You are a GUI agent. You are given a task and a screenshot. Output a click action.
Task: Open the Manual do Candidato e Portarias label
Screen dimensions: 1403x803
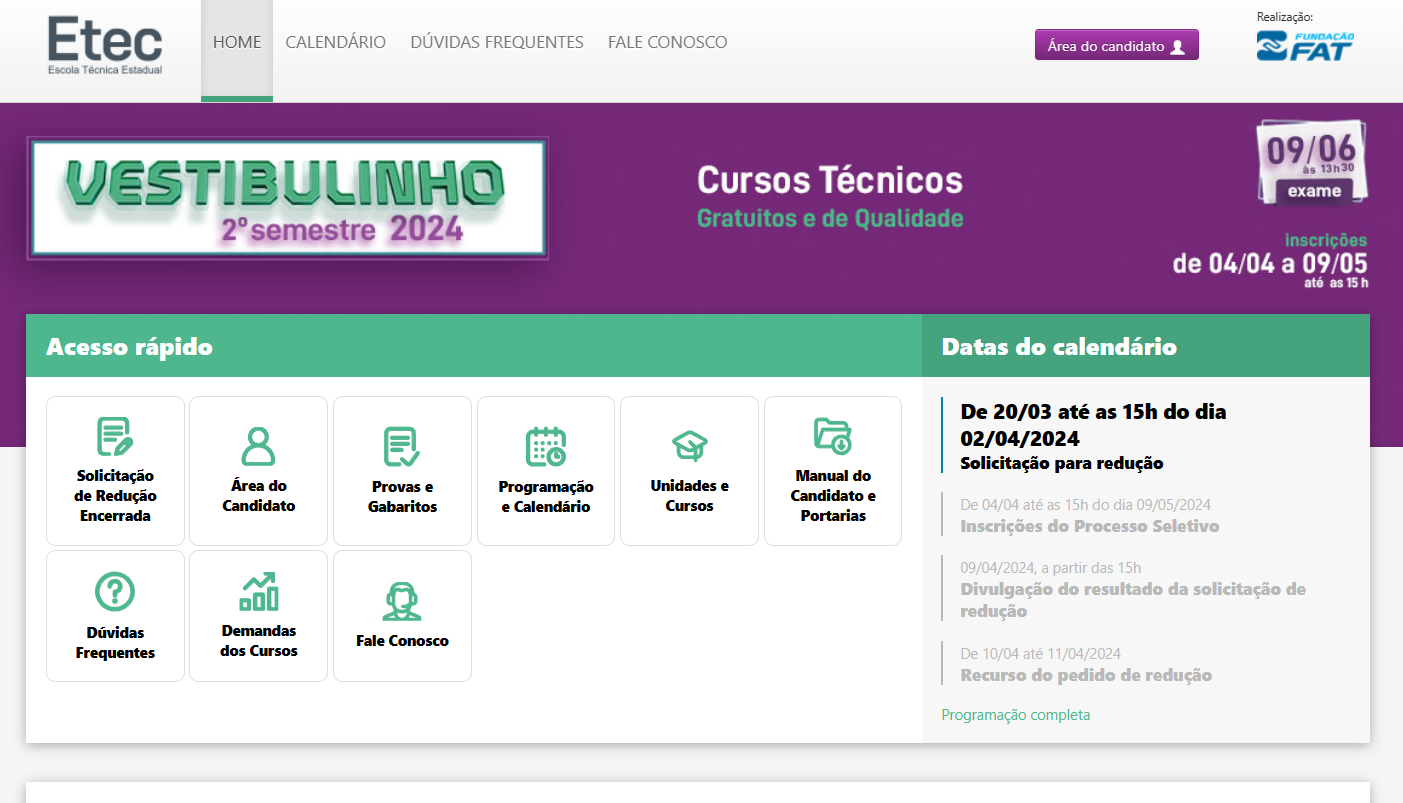pos(833,496)
